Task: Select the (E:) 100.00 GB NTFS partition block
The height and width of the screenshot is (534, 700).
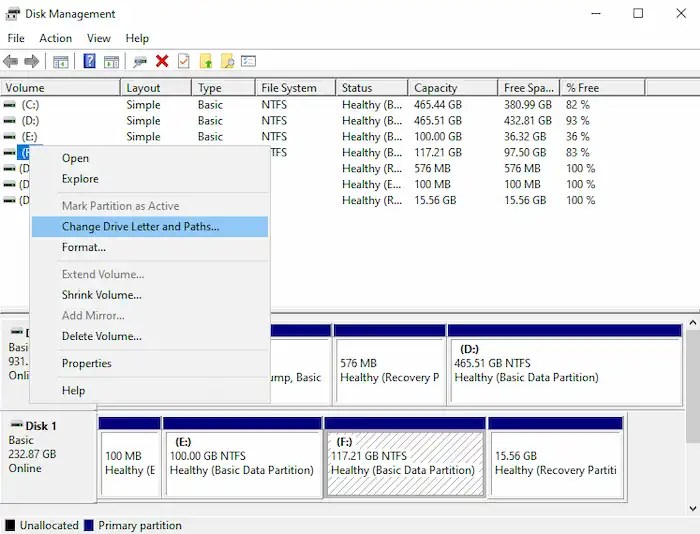Action: tap(242, 458)
